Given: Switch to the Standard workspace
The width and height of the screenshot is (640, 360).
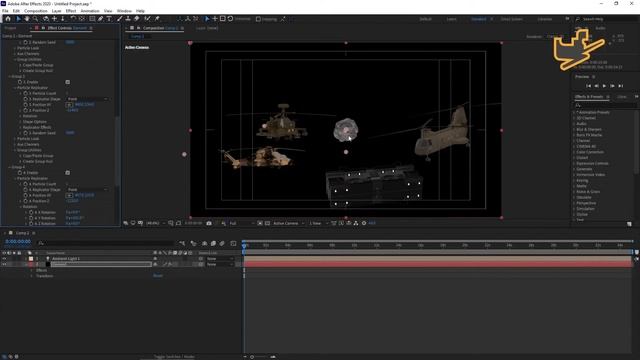Looking at the screenshot, I should (x=478, y=19).
